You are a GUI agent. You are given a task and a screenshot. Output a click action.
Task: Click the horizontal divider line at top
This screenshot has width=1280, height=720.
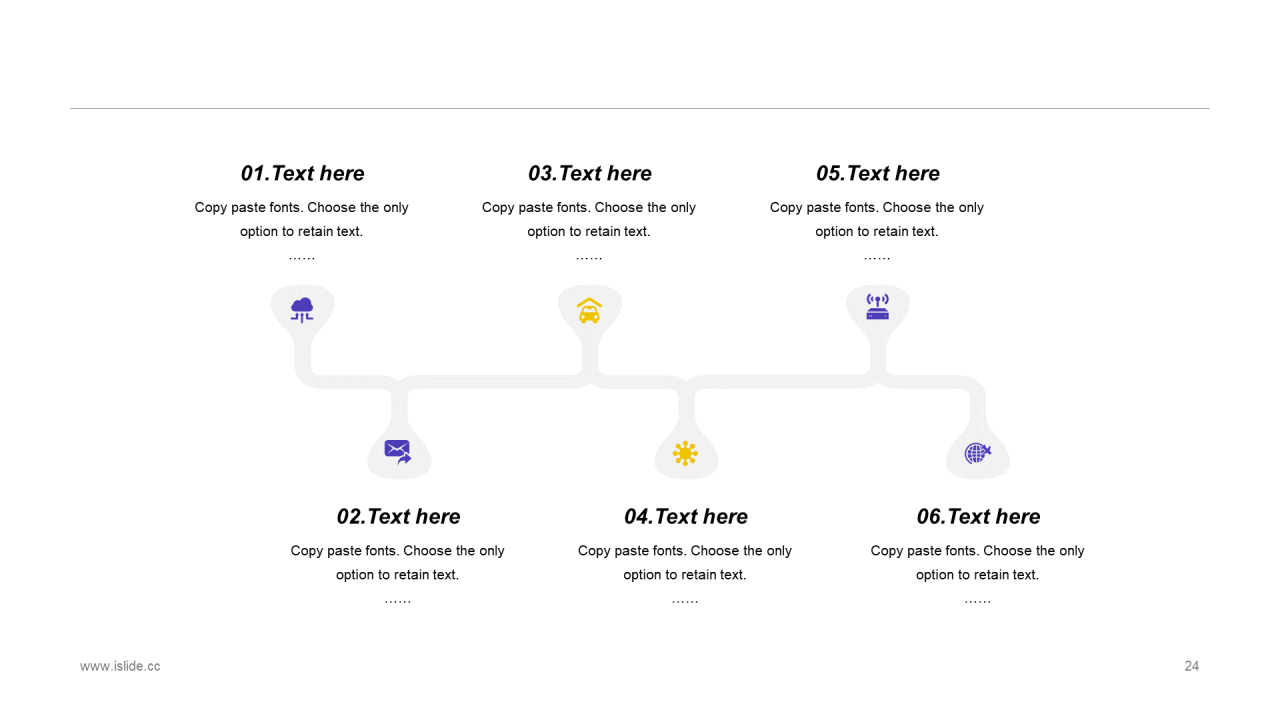[x=640, y=108]
